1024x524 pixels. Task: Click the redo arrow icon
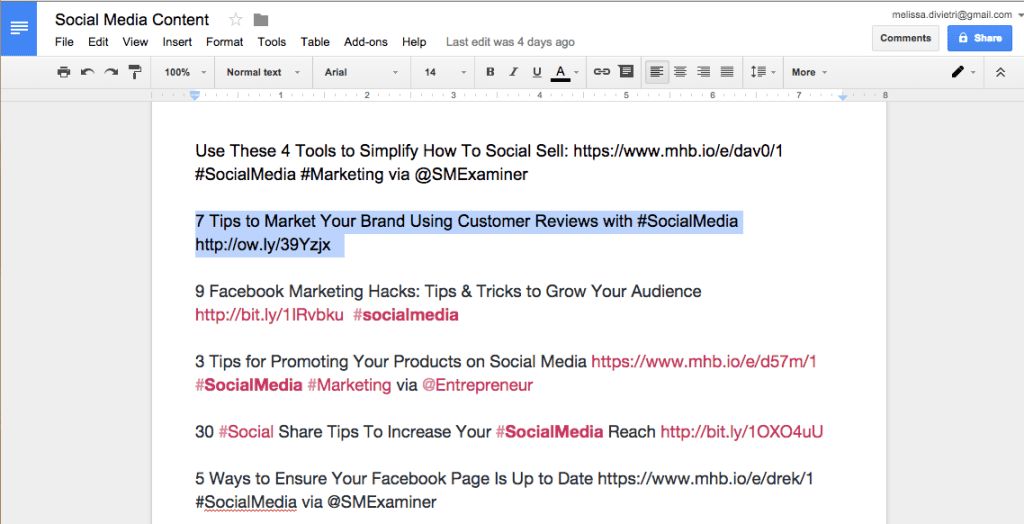pyautogui.click(x=111, y=72)
